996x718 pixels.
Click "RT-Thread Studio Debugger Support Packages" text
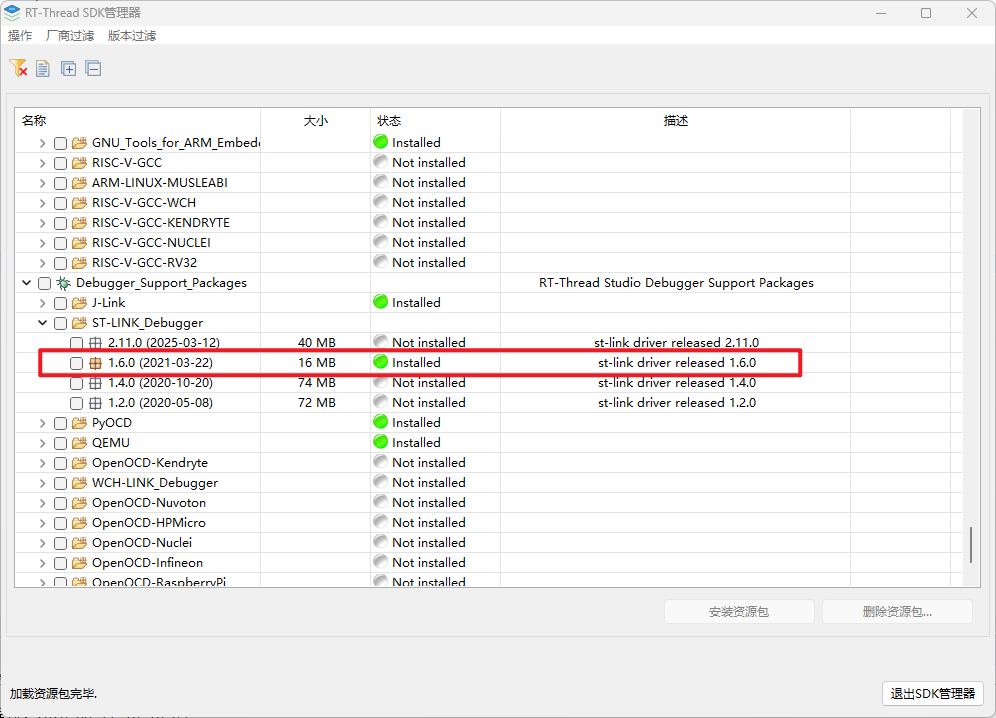coord(676,283)
